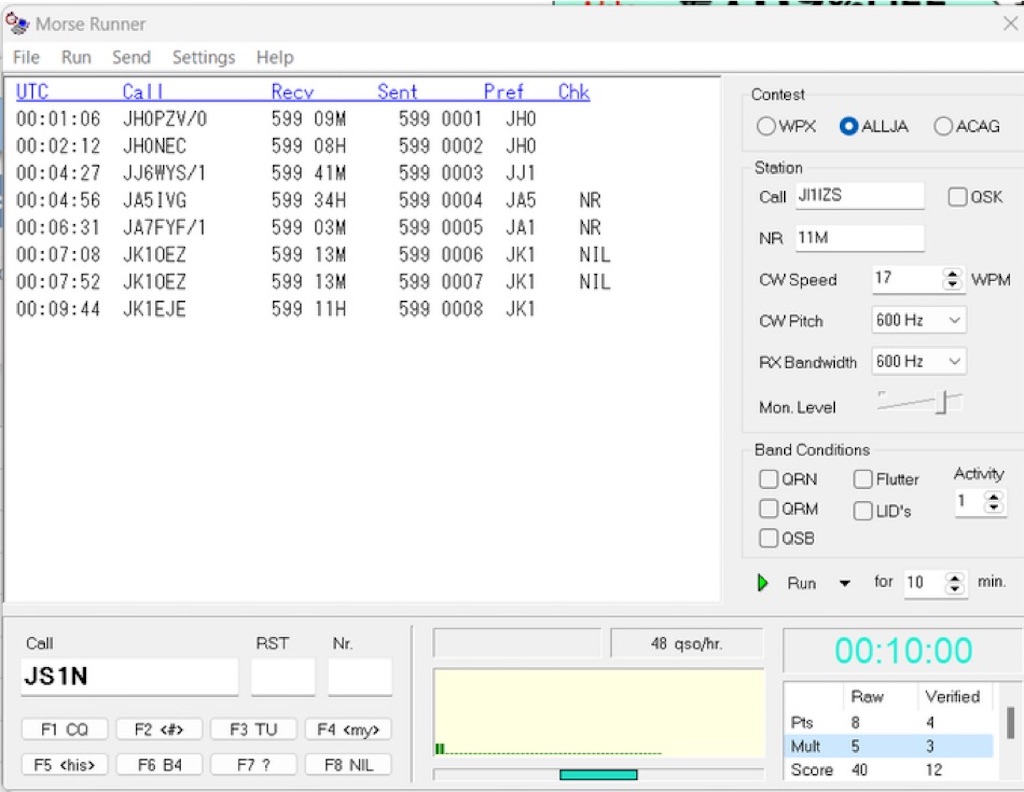
Task: Click the Mult row in score table
Action: pos(888,746)
